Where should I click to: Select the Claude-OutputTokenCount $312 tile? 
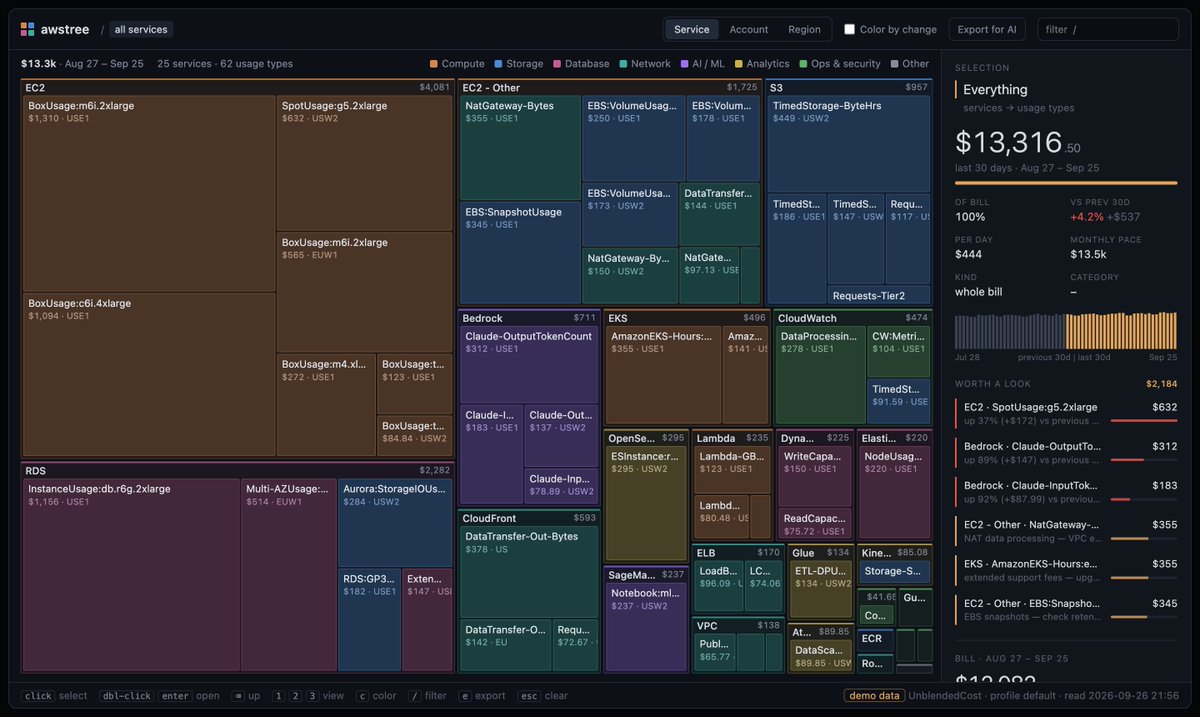click(x=529, y=365)
